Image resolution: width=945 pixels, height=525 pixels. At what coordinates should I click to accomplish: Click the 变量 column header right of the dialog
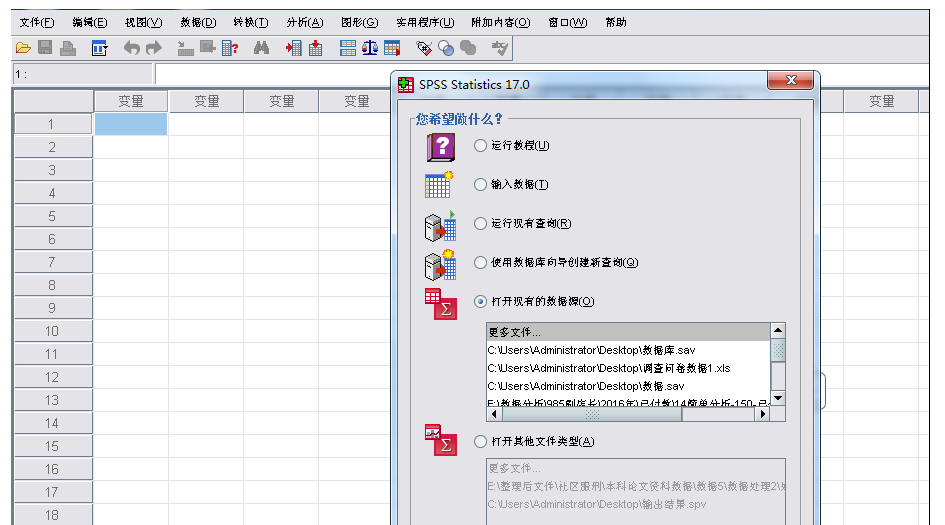881,101
